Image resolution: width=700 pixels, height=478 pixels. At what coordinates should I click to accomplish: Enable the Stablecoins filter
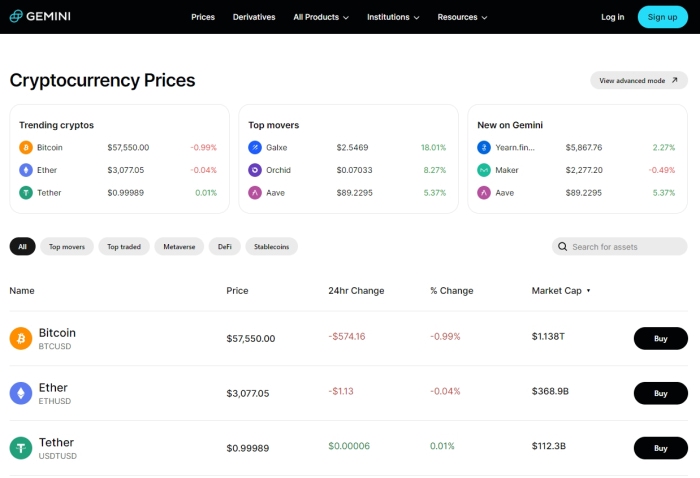tap(270, 246)
